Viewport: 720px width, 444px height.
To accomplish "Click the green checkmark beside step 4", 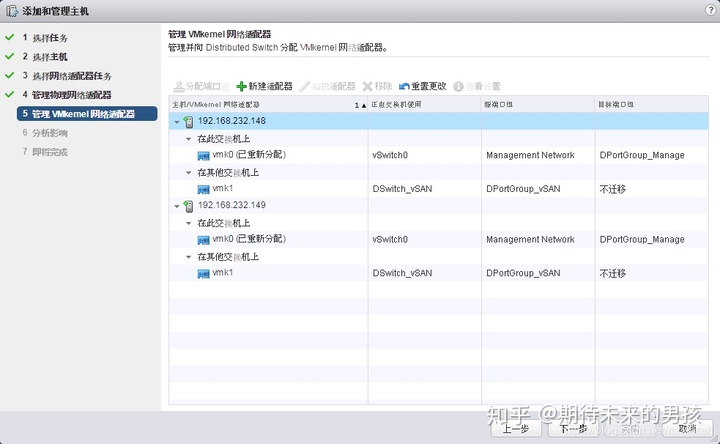I will [x=10, y=94].
